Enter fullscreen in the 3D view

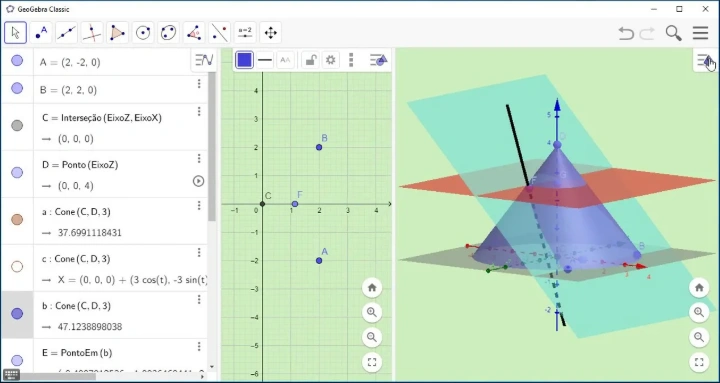click(x=699, y=362)
